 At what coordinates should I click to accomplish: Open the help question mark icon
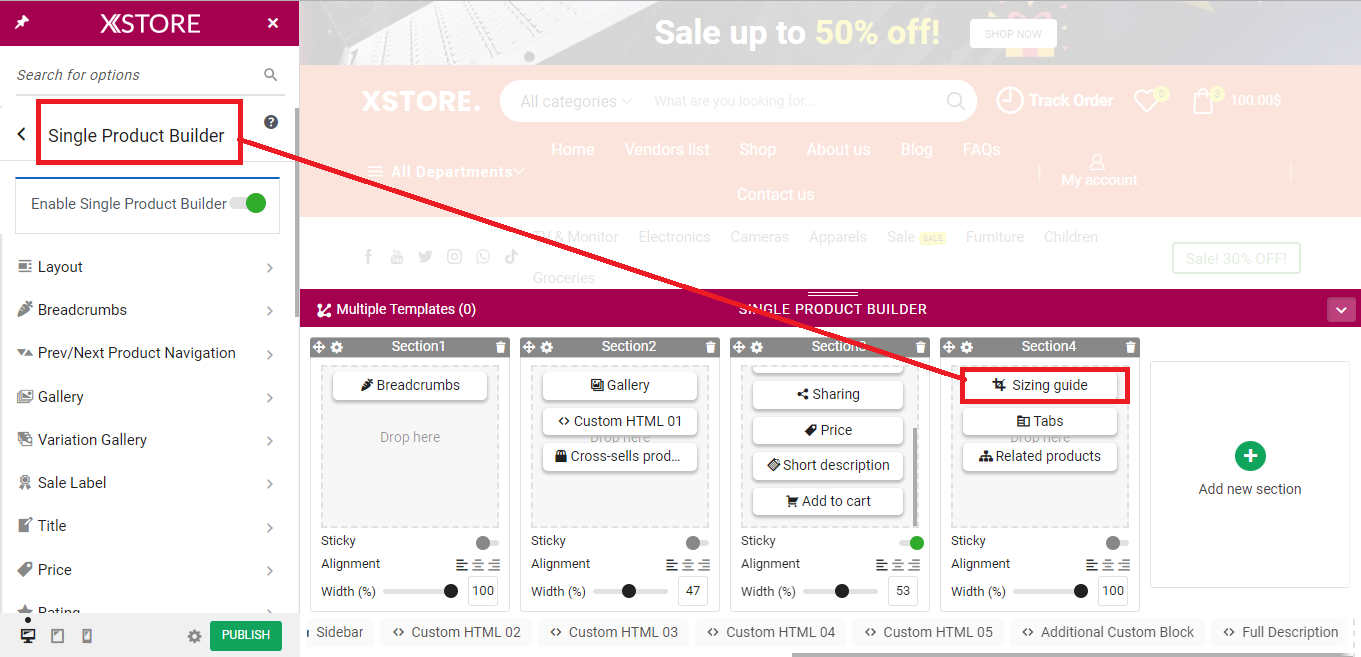pyautogui.click(x=271, y=122)
